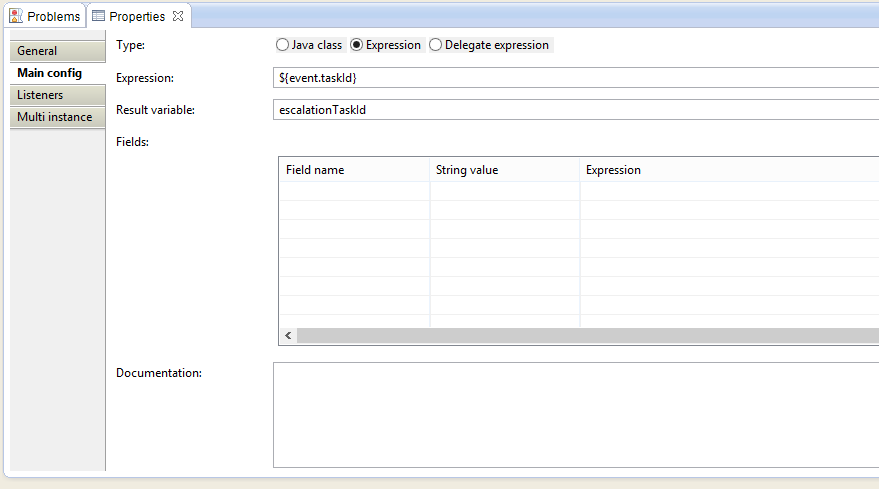
Task: Click the Properties table icon
Action: coord(99,16)
